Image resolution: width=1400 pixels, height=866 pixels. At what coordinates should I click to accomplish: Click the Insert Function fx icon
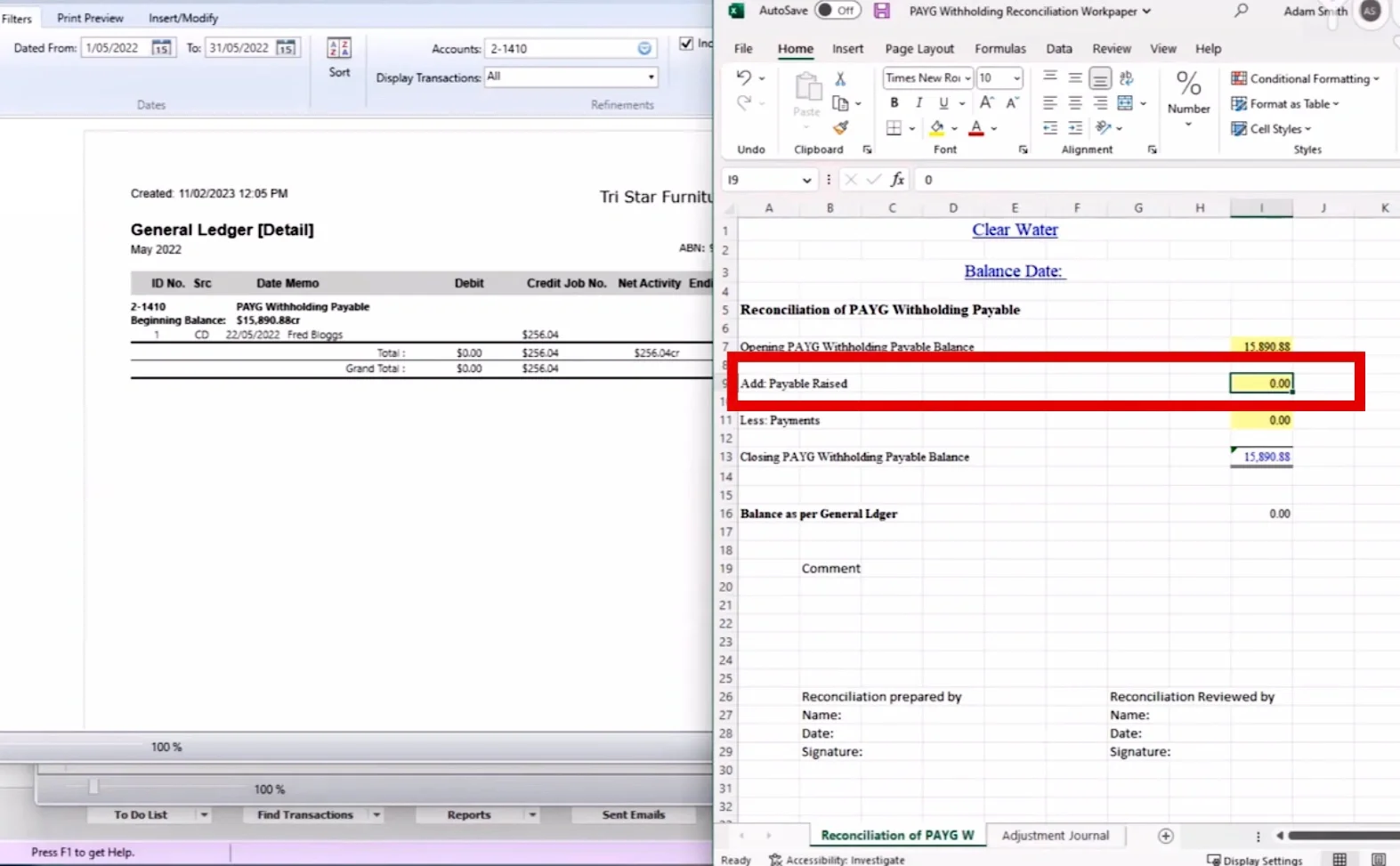897,180
